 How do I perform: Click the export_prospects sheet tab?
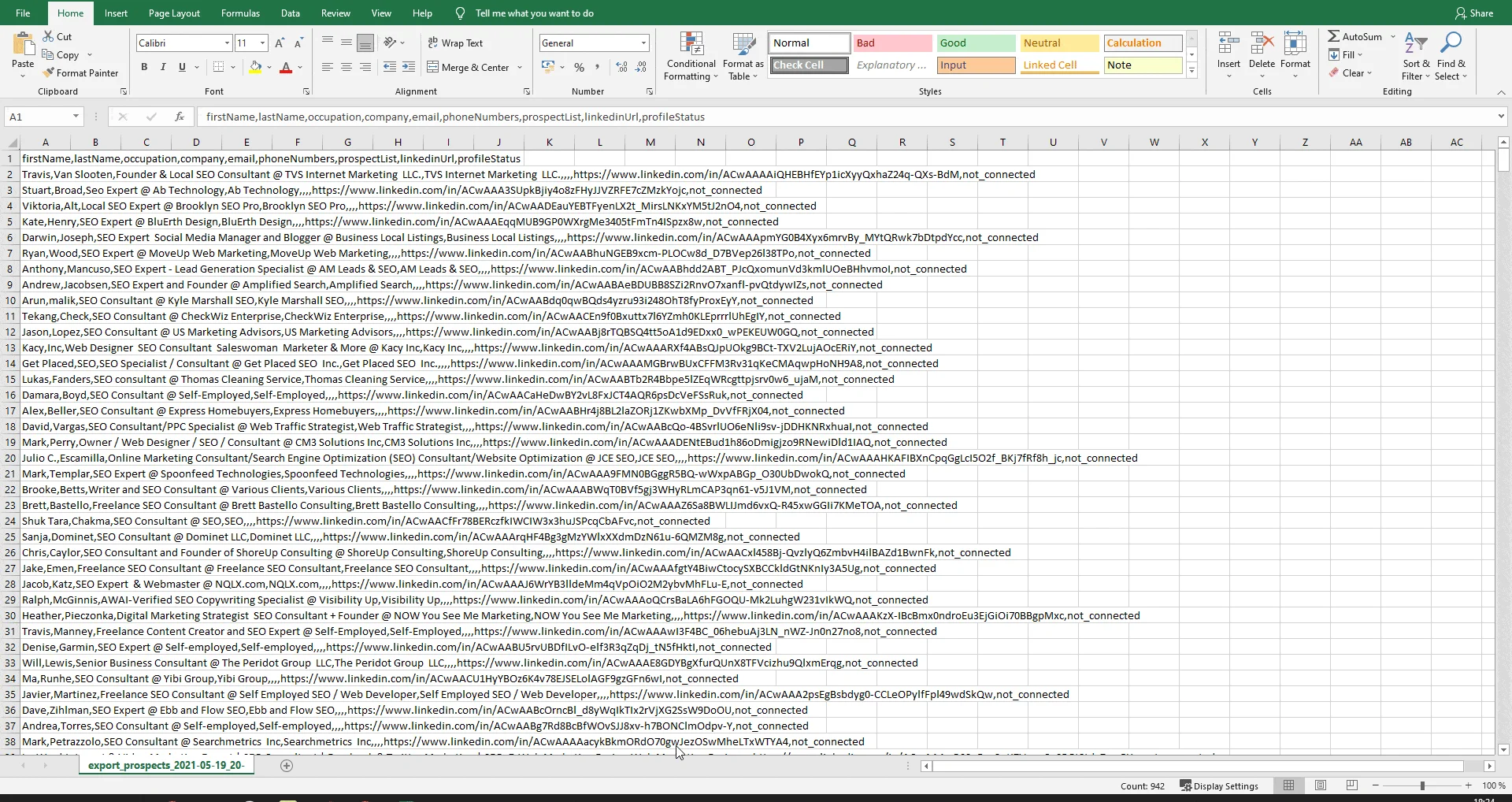pos(165,765)
